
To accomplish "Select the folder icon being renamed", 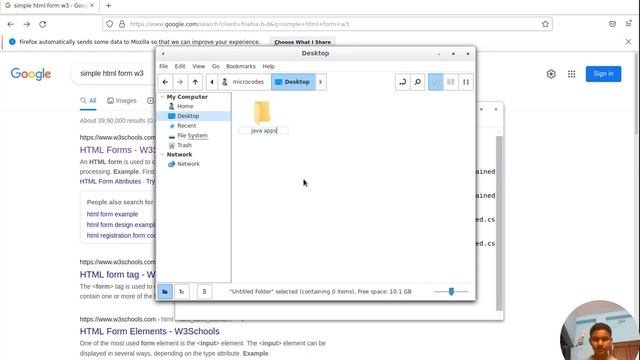I will point(262,112).
